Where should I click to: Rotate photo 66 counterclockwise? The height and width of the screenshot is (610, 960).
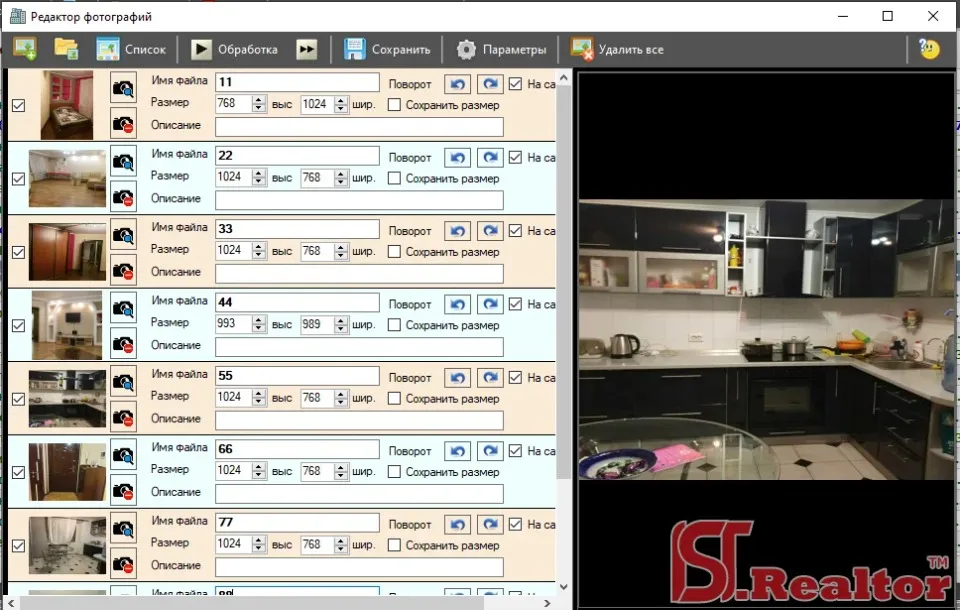point(457,451)
